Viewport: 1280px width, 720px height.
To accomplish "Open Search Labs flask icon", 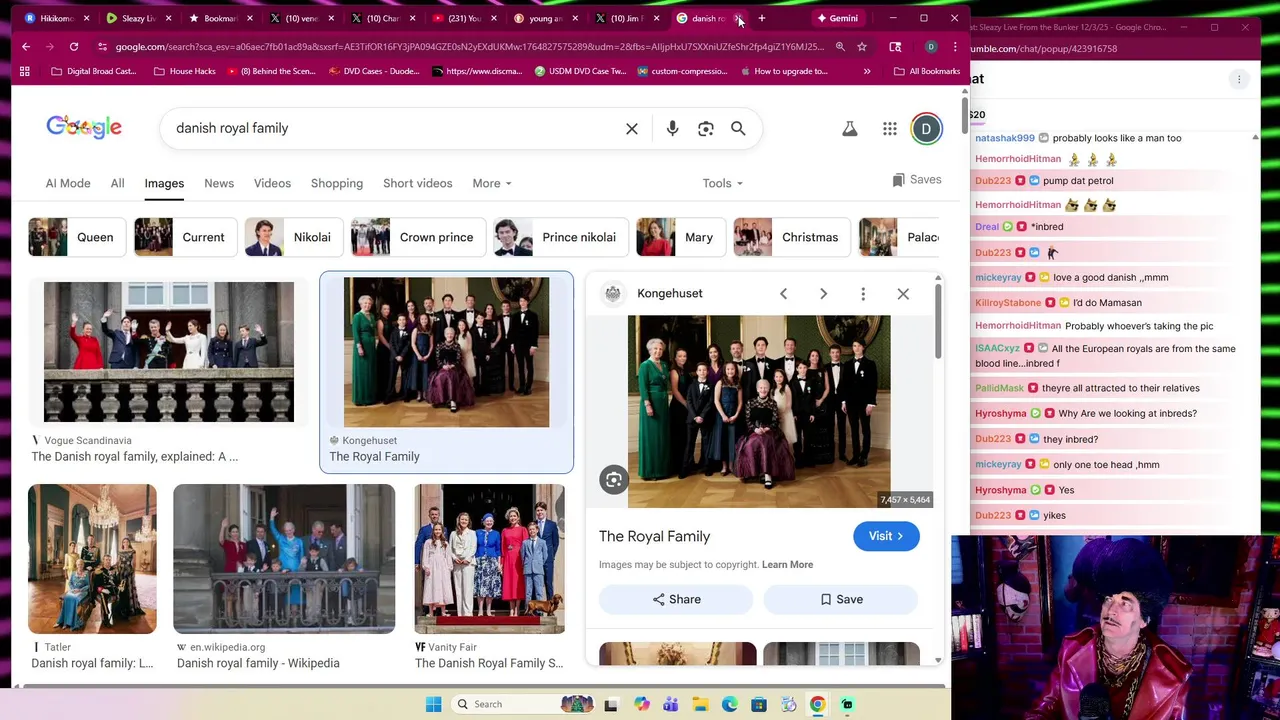I will point(849,128).
